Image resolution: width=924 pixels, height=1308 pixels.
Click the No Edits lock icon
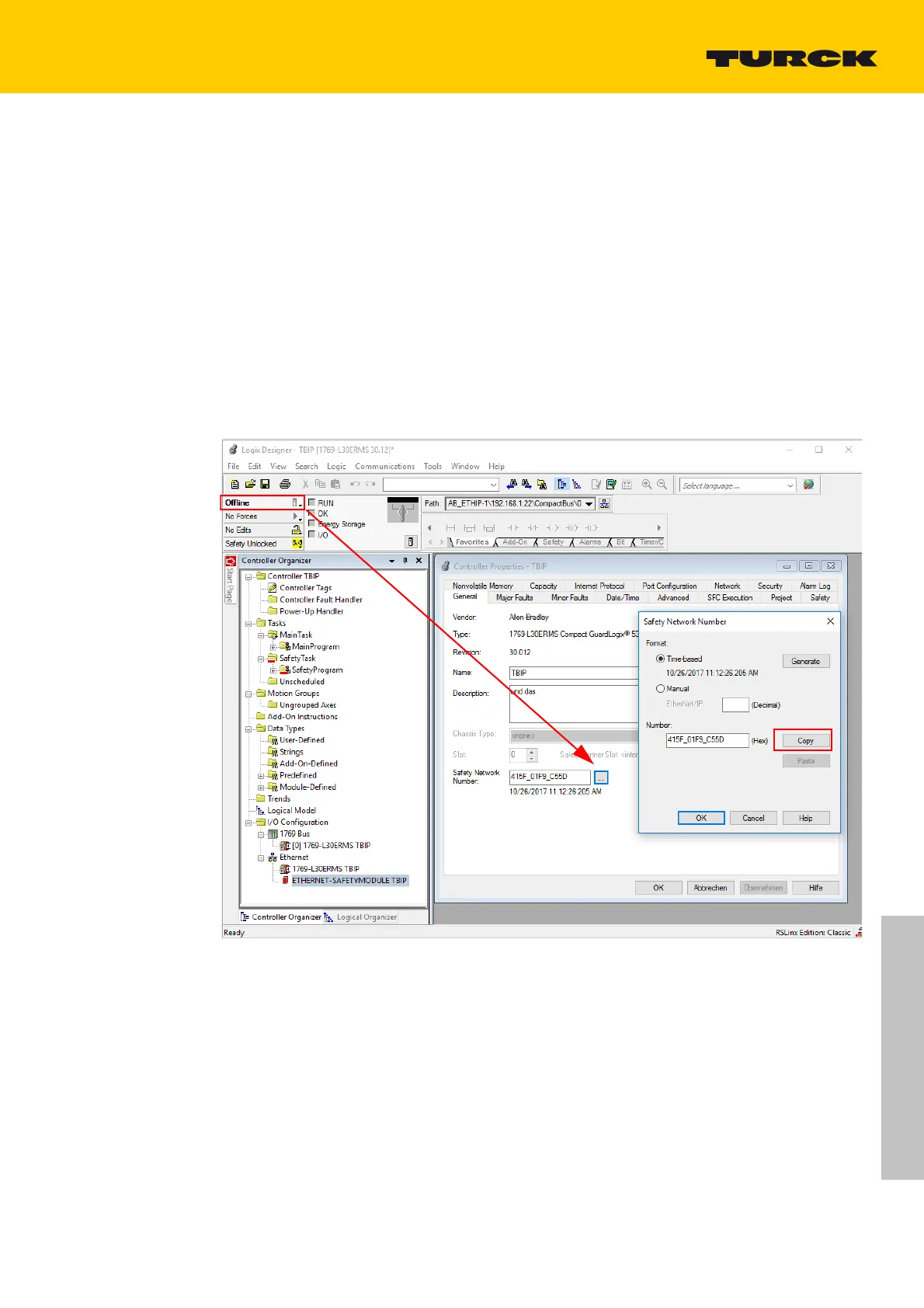click(297, 530)
